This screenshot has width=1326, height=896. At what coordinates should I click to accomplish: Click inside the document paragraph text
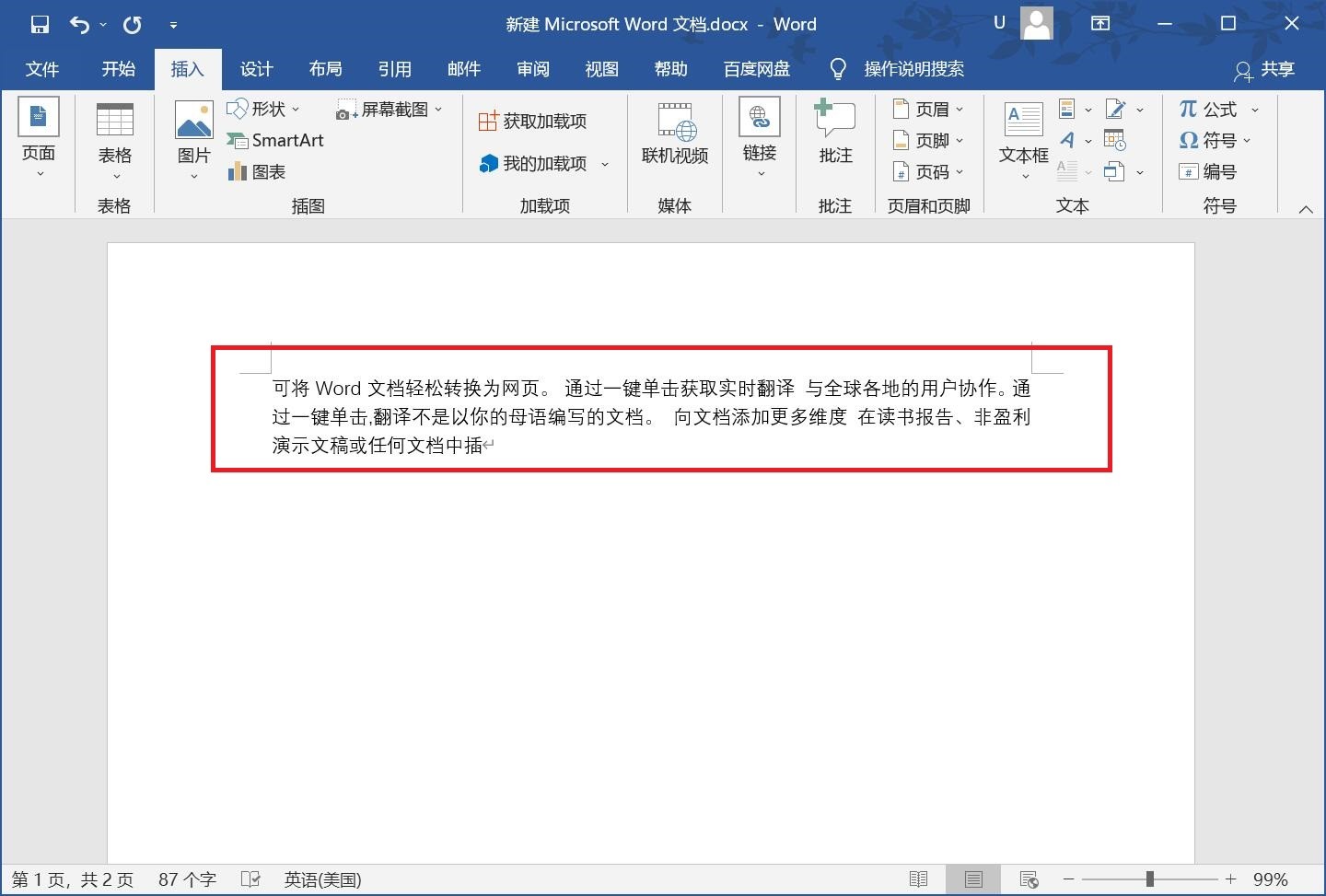coord(651,416)
